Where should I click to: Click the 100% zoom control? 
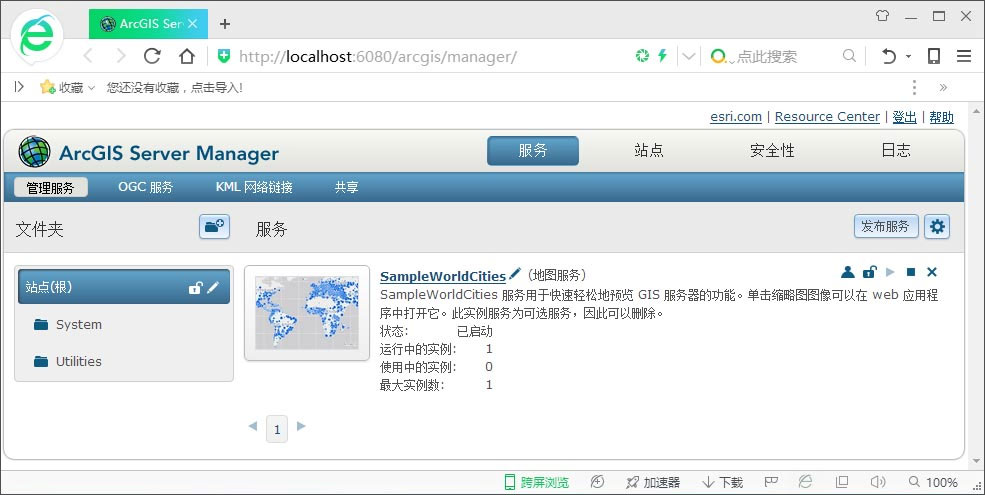(933, 482)
